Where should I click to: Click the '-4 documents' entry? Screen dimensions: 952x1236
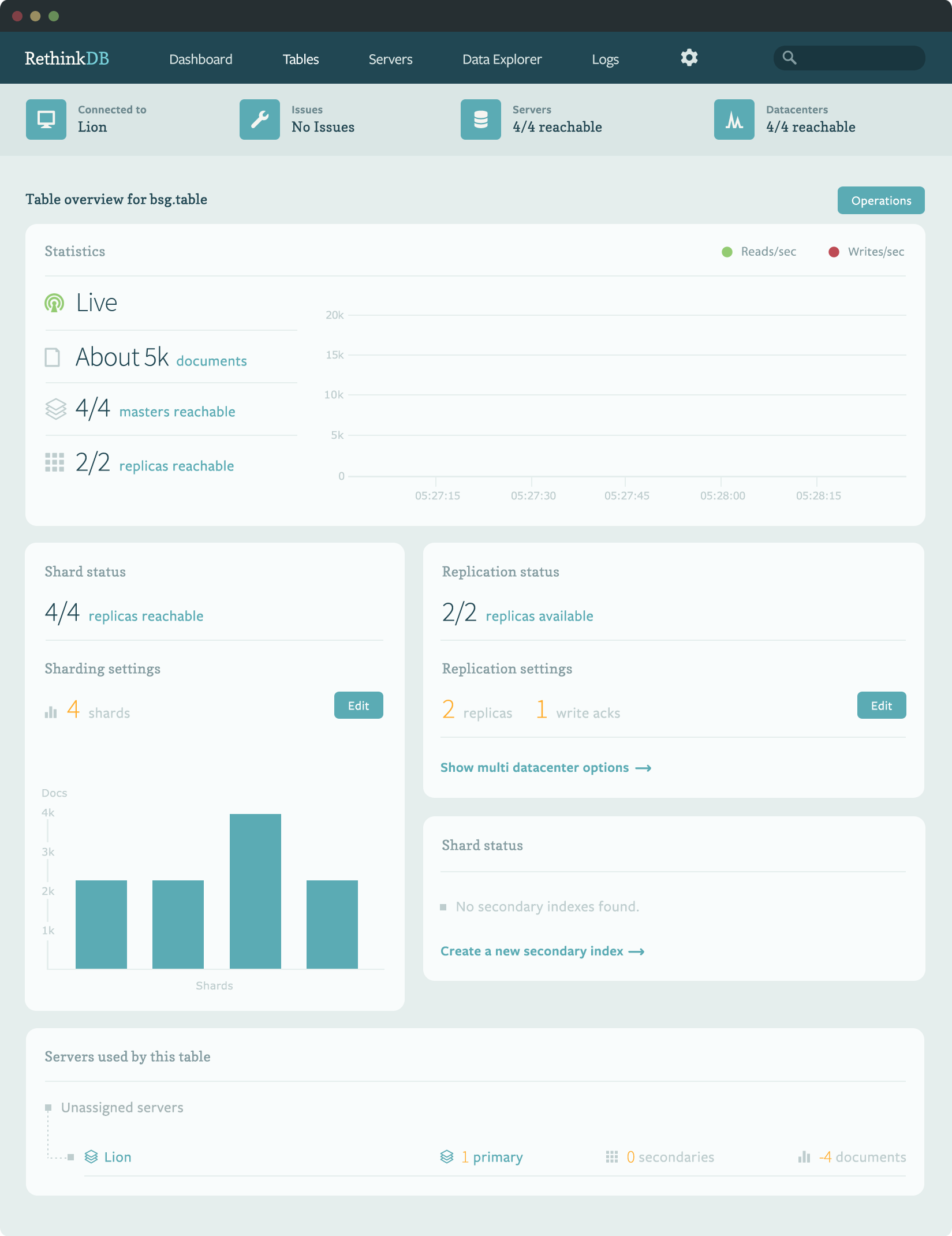point(863,1157)
